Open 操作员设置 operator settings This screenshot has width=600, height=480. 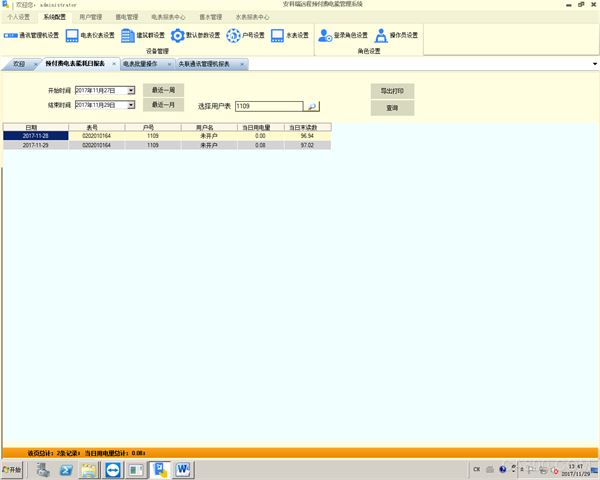tap(396, 35)
